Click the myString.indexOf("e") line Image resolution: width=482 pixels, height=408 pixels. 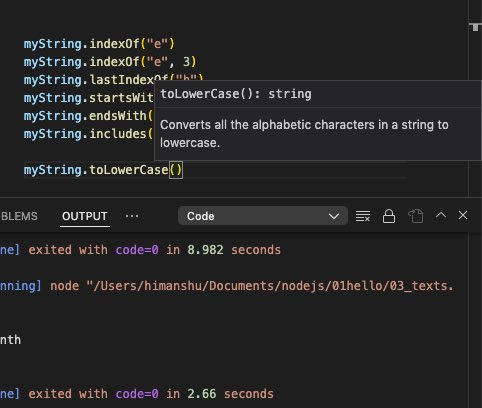point(99,44)
